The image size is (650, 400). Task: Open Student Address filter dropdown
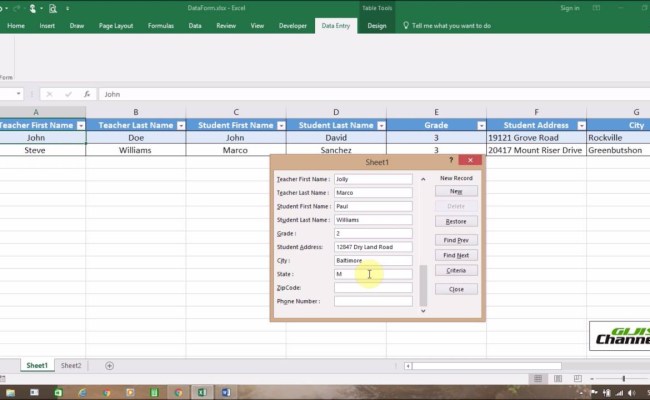[582, 125]
